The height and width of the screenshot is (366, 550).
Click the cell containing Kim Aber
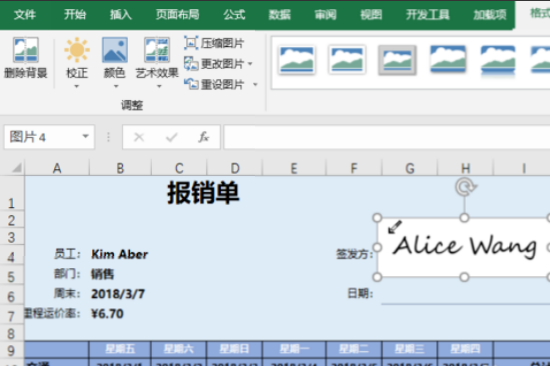click(x=119, y=254)
